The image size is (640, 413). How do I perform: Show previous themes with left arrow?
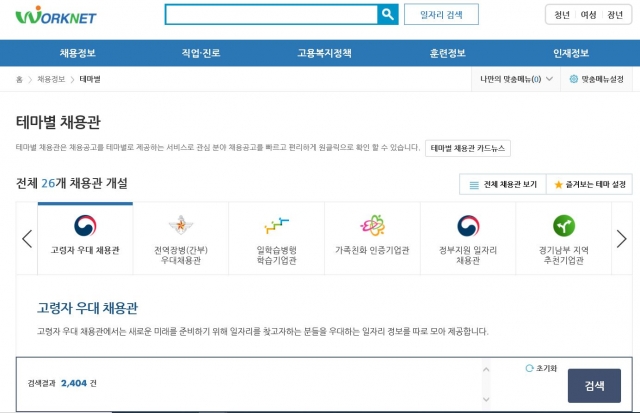27,239
